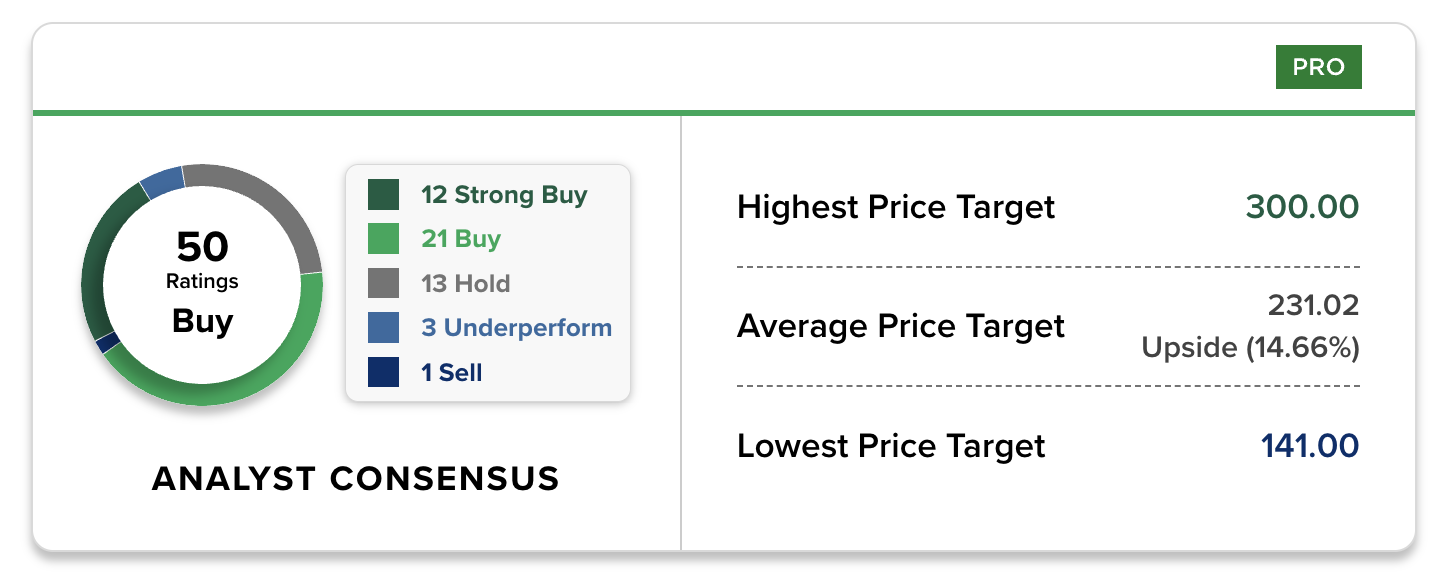The width and height of the screenshot is (1448, 584).
Task: Click the Highest Price Target value 300.00
Action: click(x=1302, y=208)
